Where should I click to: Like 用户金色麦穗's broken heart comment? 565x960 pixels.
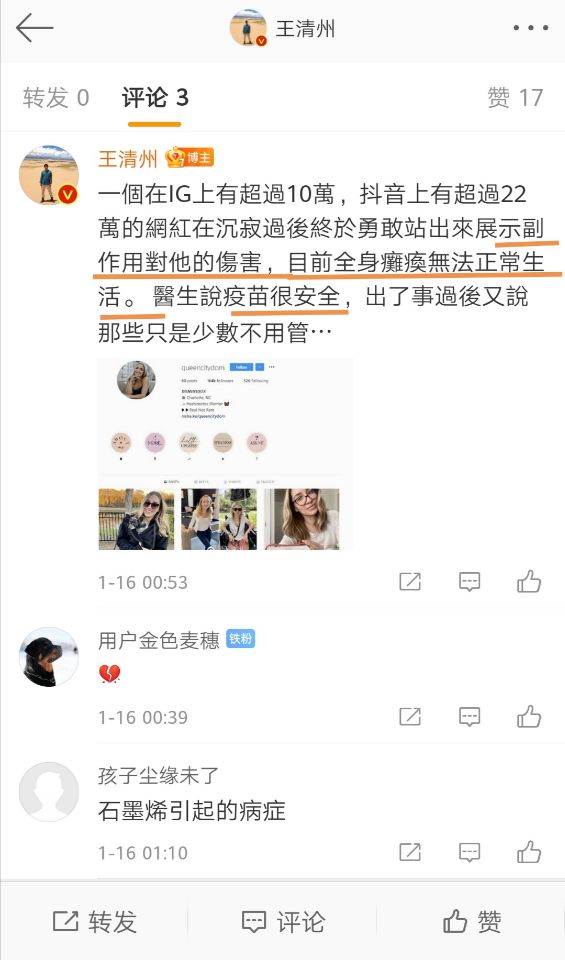coord(529,716)
